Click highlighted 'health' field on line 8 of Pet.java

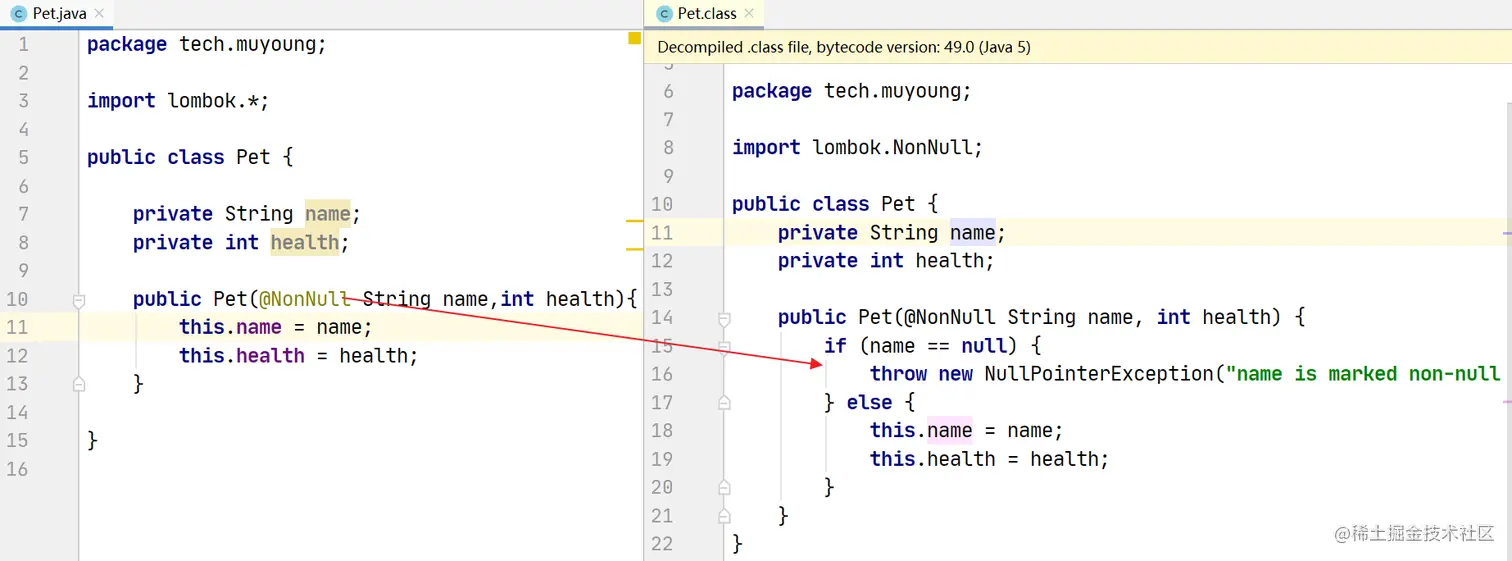(x=305, y=242)
